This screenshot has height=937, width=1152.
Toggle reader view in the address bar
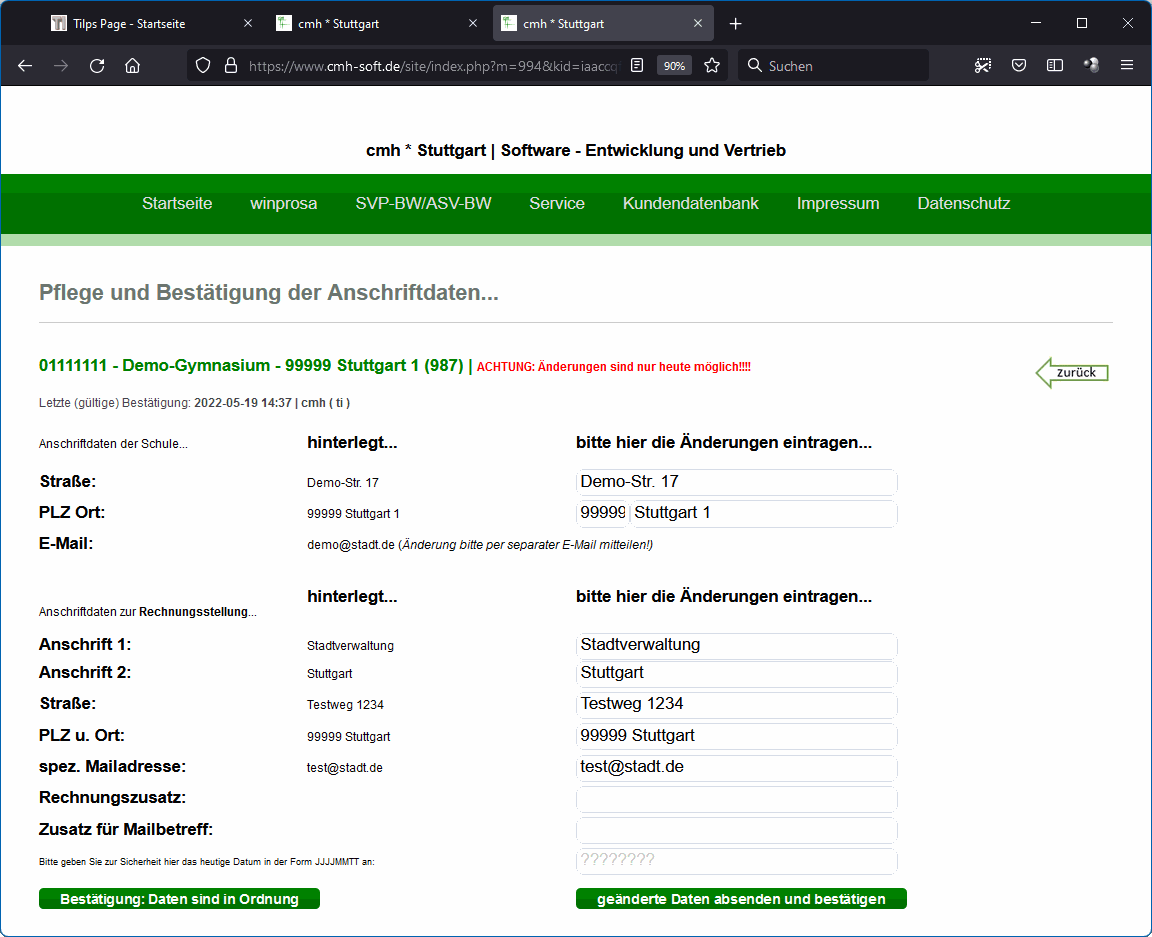click(637, 66)
